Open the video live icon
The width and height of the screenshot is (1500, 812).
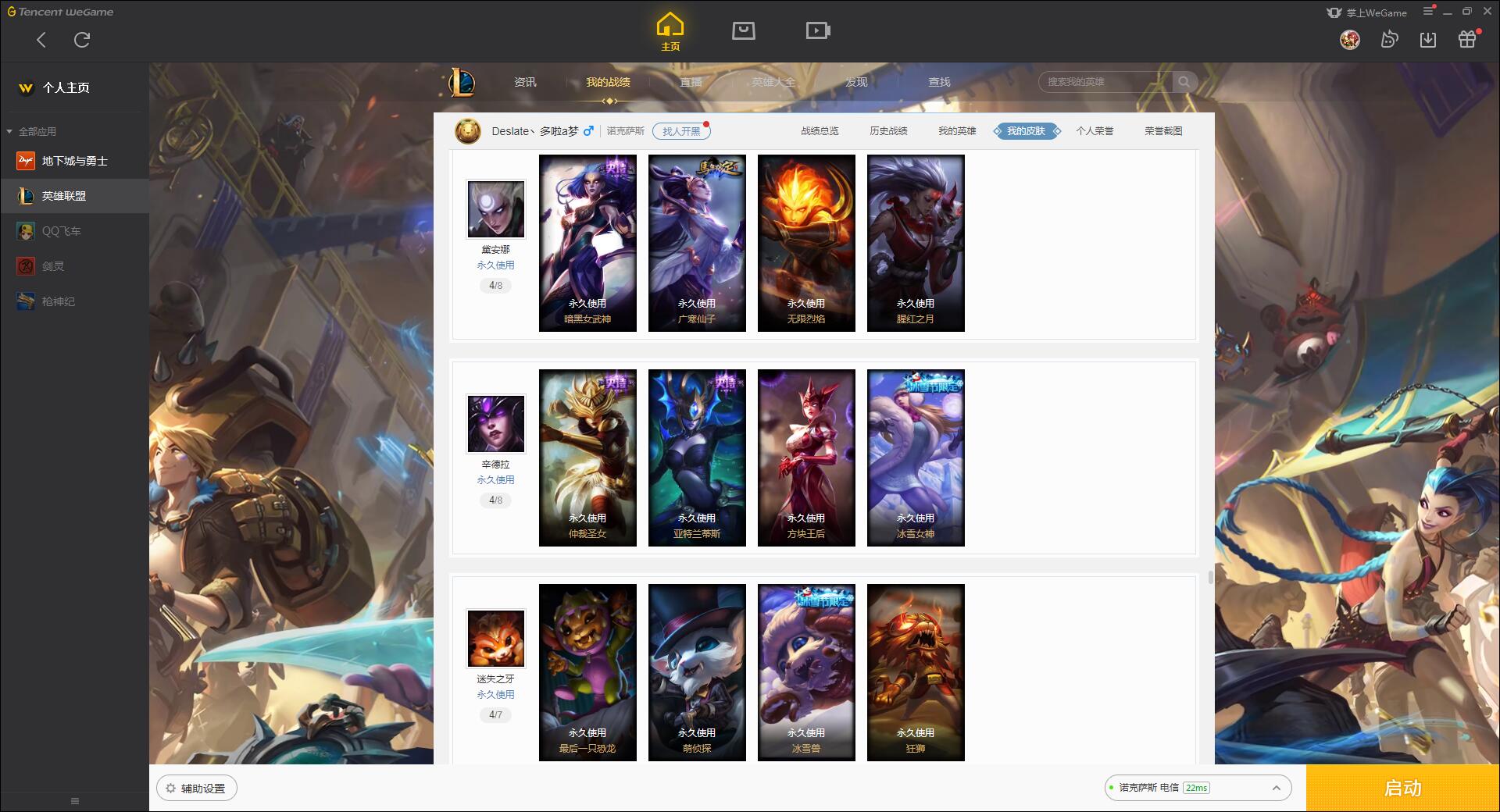point(818,30)
